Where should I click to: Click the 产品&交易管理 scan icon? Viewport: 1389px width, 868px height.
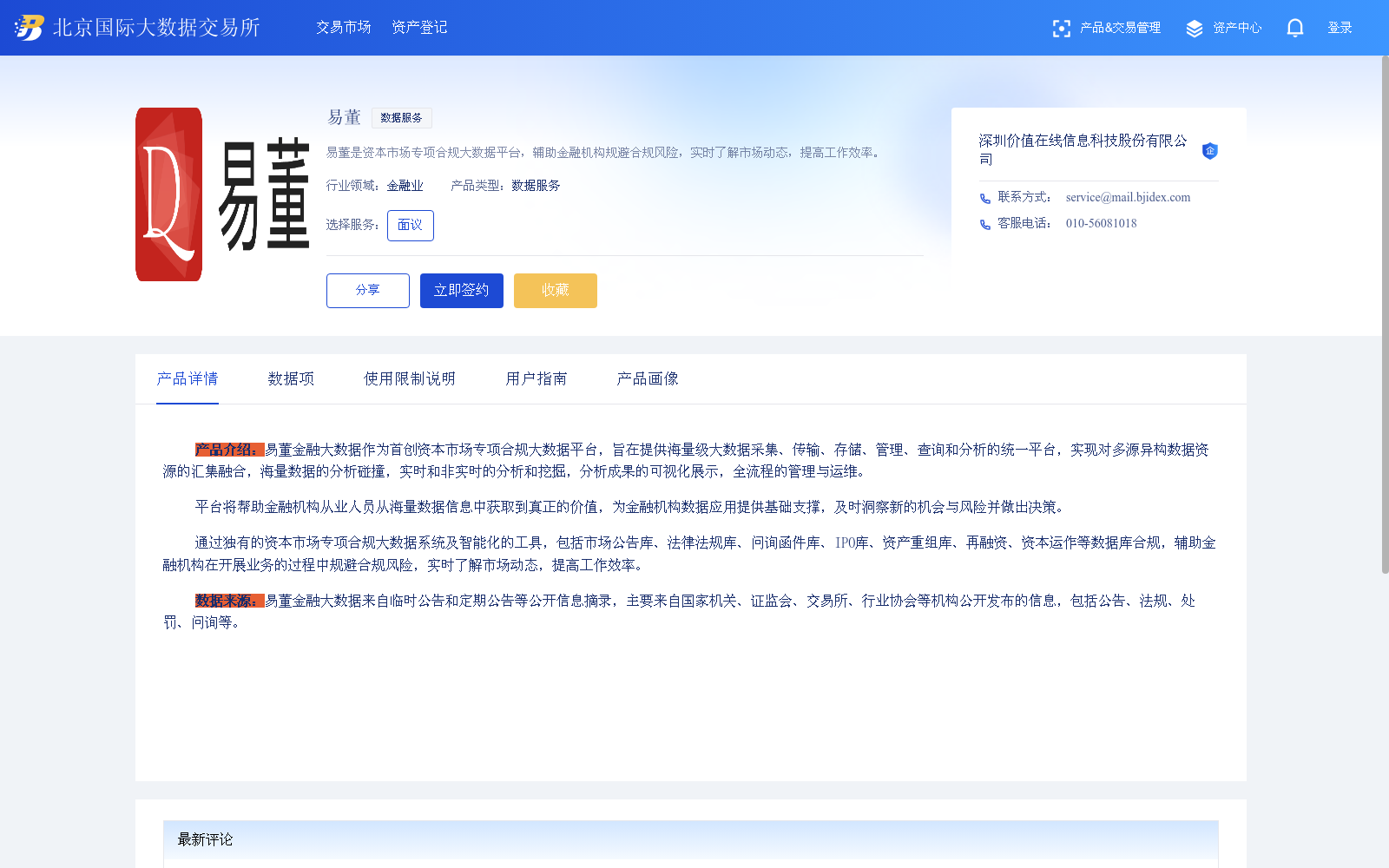point(1061,29)
